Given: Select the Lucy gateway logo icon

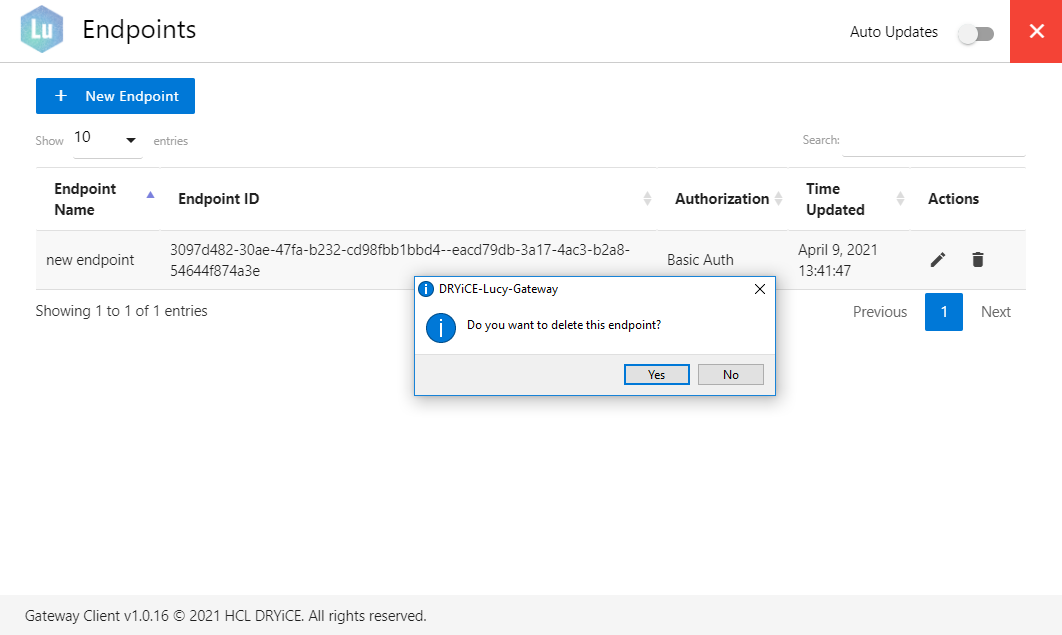Looking at the screenshot, I should (x=41, y=29).
